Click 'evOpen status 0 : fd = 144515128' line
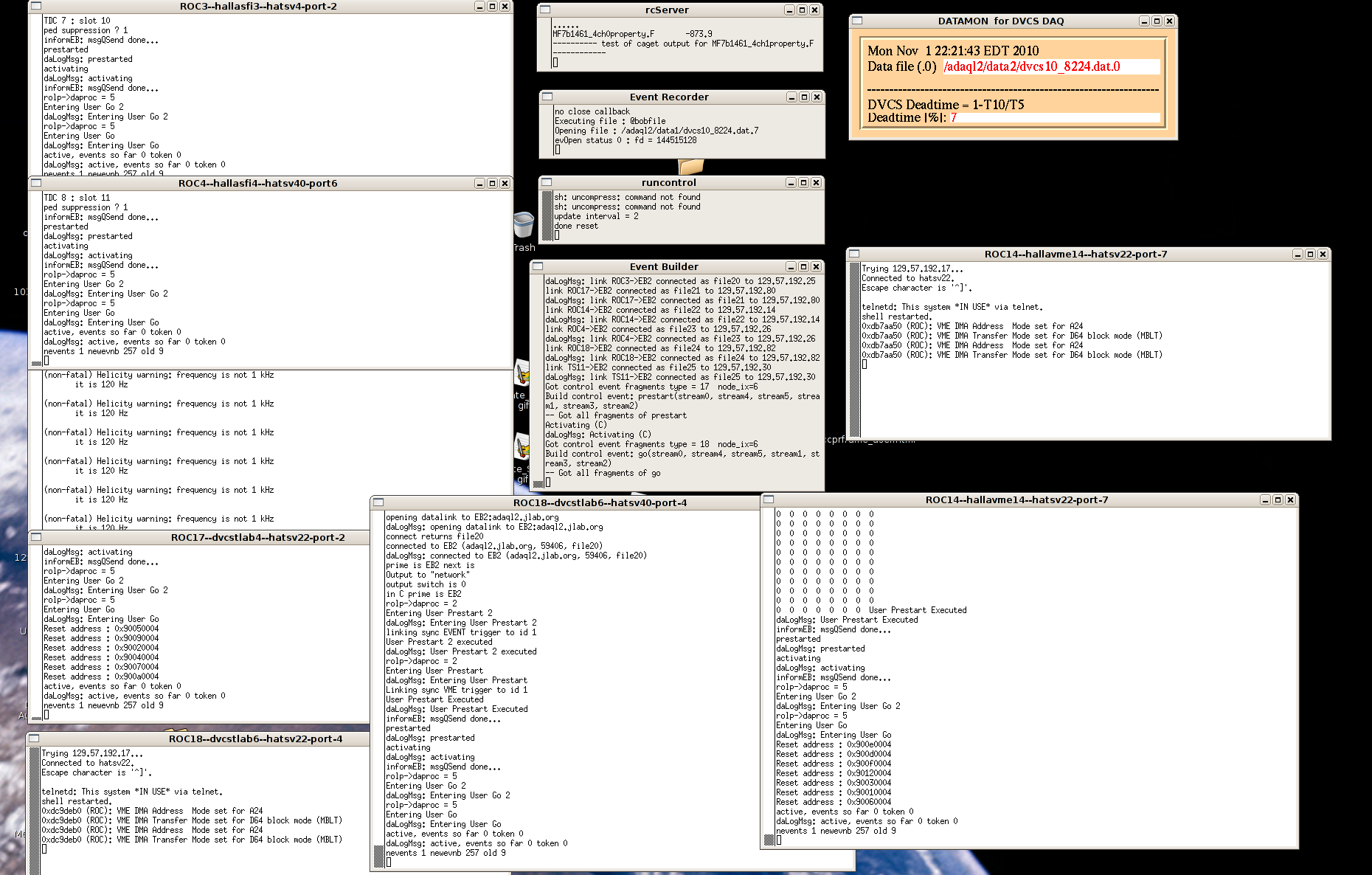Screen dimensions: 1372x875 [626, 140]
